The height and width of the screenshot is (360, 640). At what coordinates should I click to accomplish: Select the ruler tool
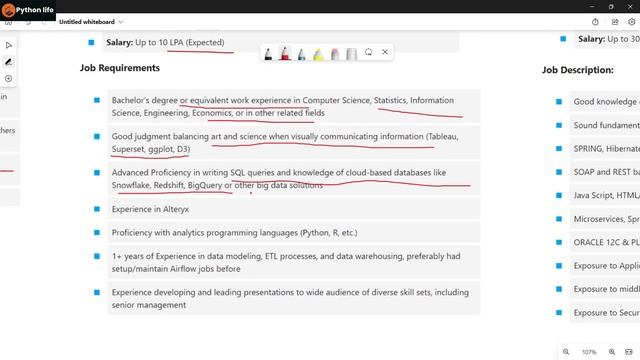click(x=351, y=53)
